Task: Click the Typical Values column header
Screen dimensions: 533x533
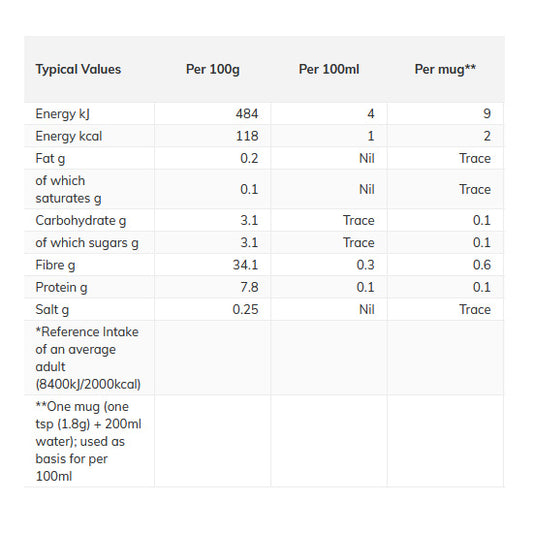Action: point(78,69)
